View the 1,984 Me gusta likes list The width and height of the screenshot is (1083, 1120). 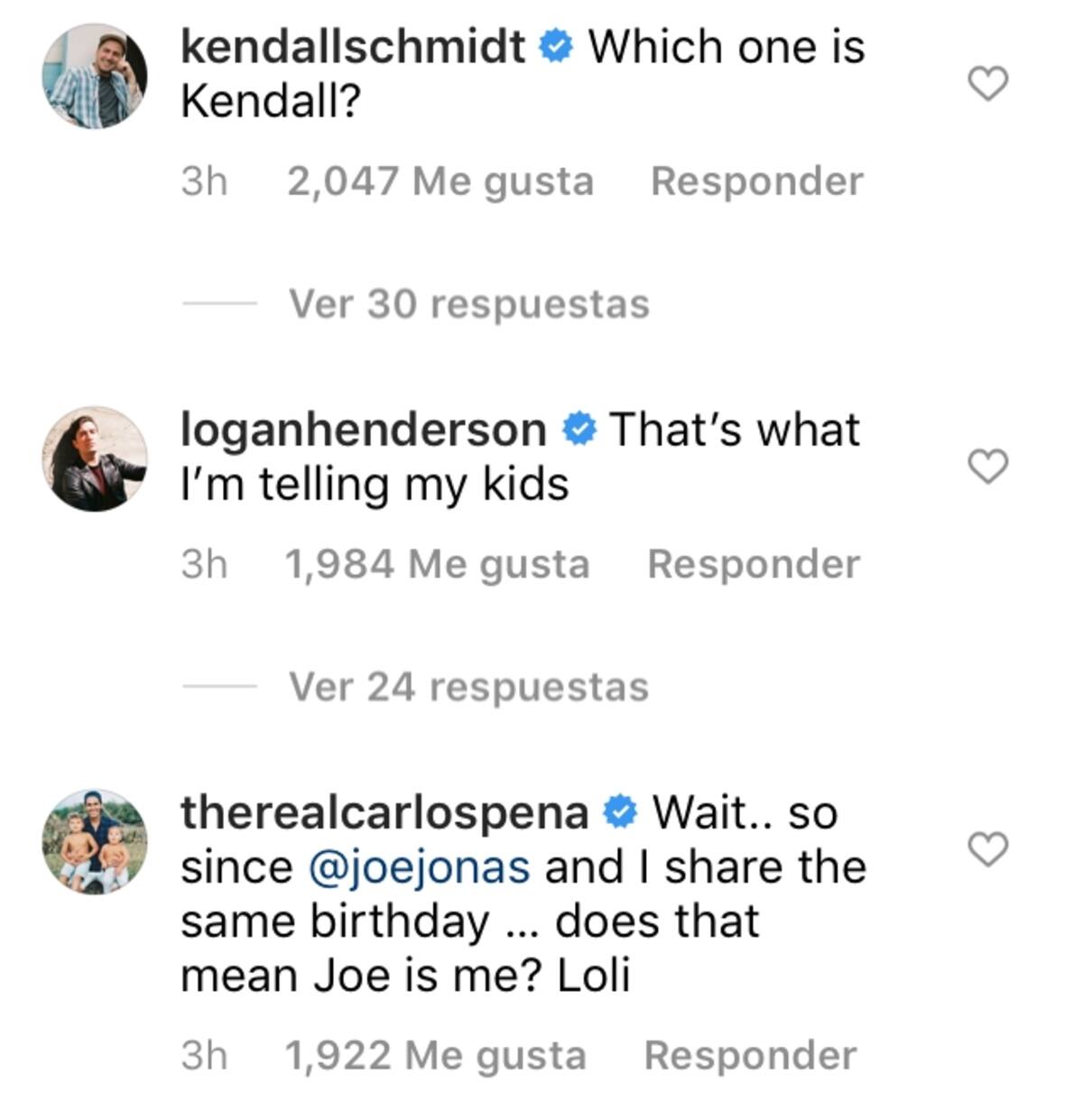tap(437, 564)
